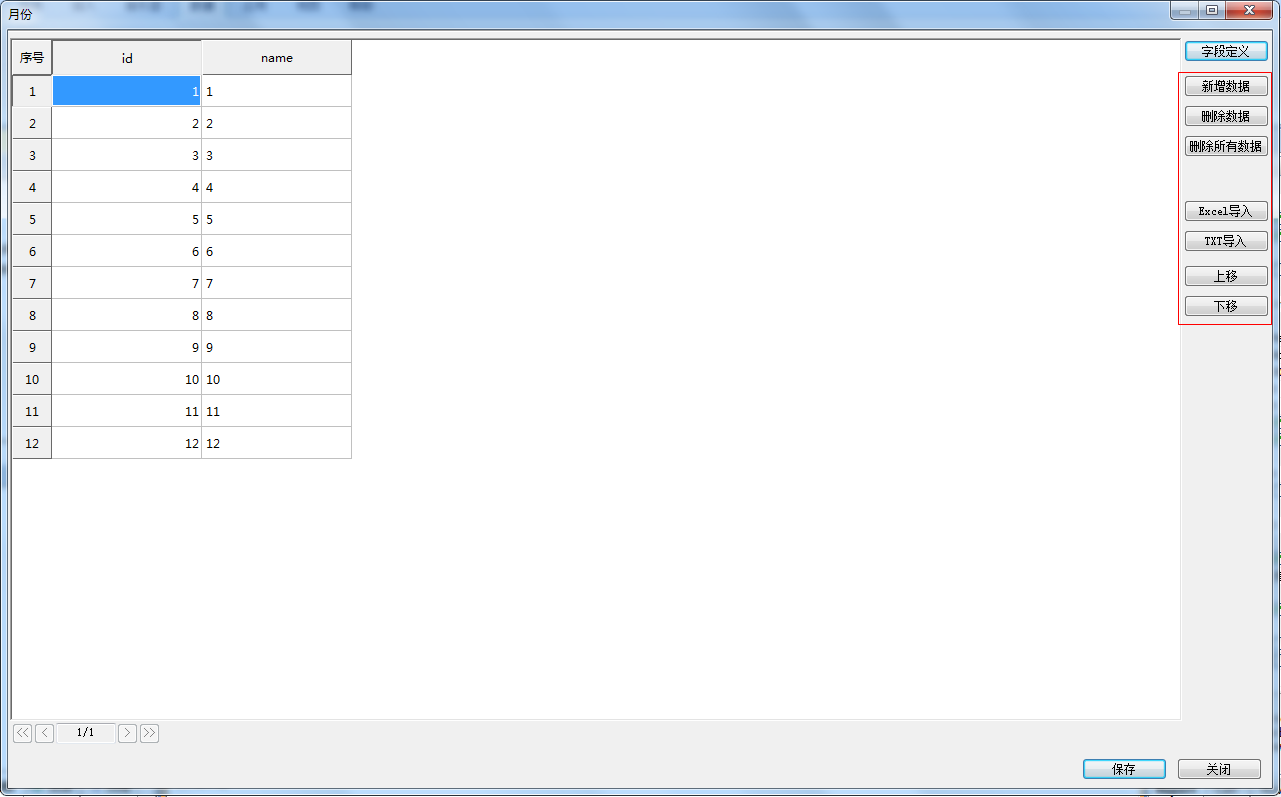The height and width of the screenshot is (797, 1281).
Task: Click the id column header
Action: [127, 58]
